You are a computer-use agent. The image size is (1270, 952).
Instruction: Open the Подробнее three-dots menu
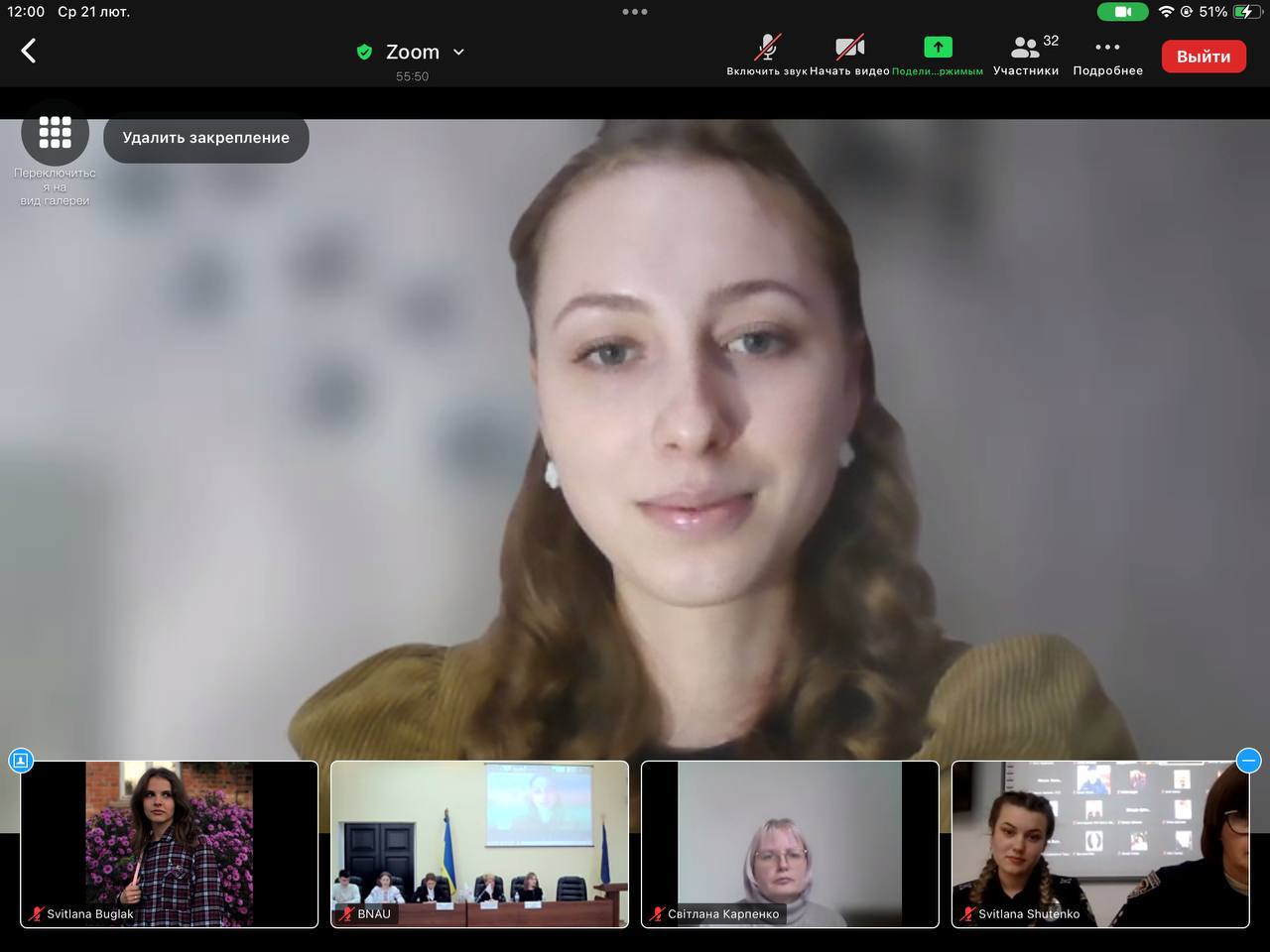point(1107,55)
